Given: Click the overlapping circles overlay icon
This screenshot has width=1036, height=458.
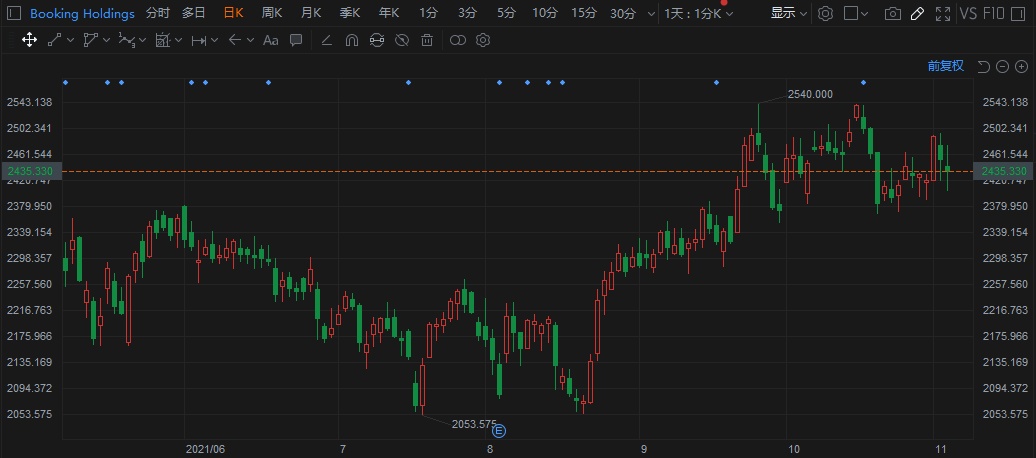Looking at the screenshot, I should click(458, 40).
